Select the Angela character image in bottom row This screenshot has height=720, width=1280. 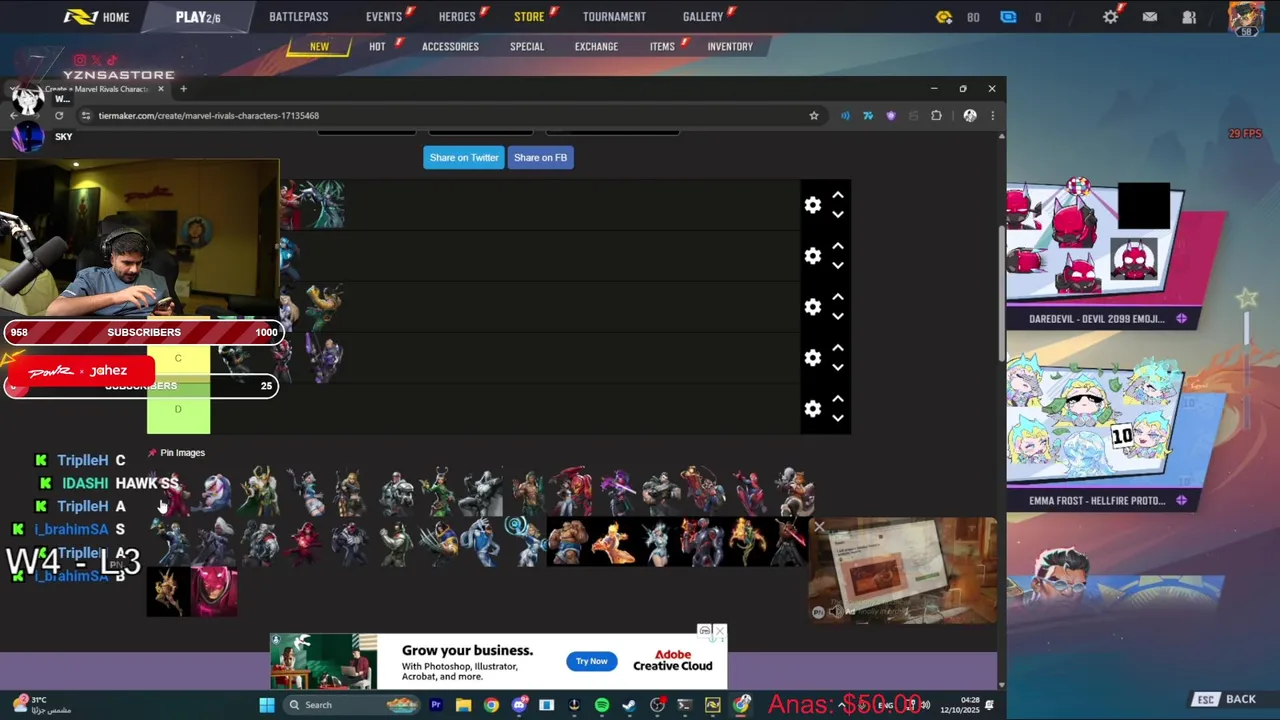[x=169, y=590]
